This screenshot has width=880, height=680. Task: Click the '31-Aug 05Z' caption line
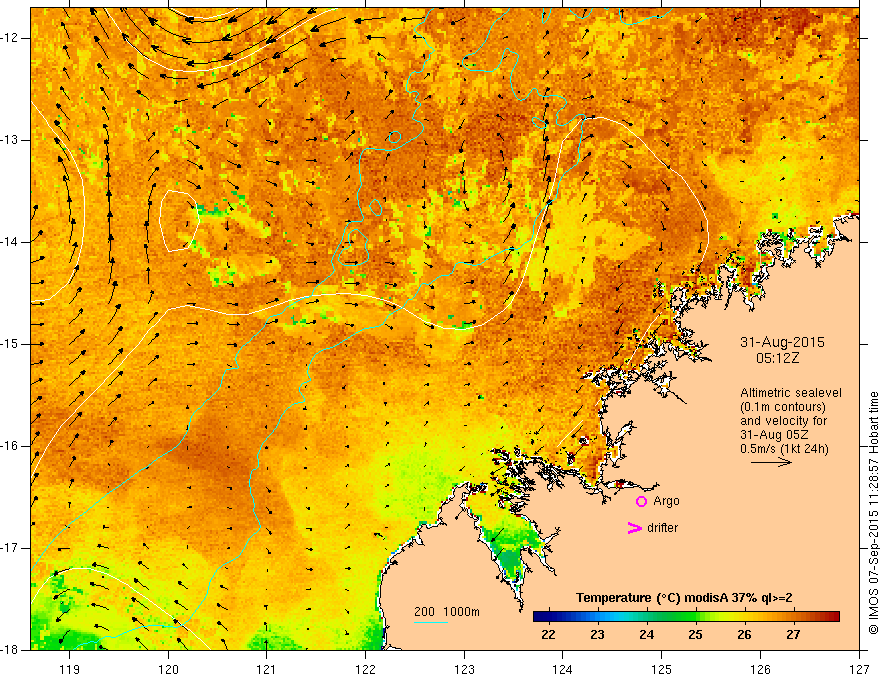[774, 435]
